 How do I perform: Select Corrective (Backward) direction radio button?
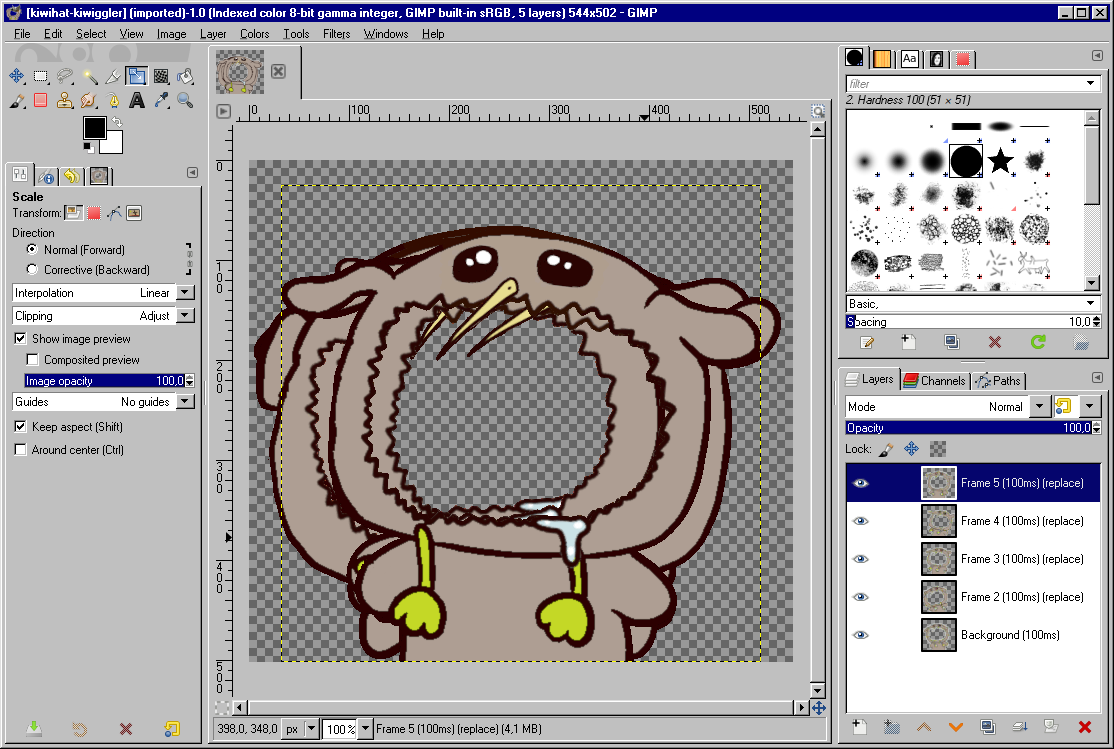click(32, 269)
